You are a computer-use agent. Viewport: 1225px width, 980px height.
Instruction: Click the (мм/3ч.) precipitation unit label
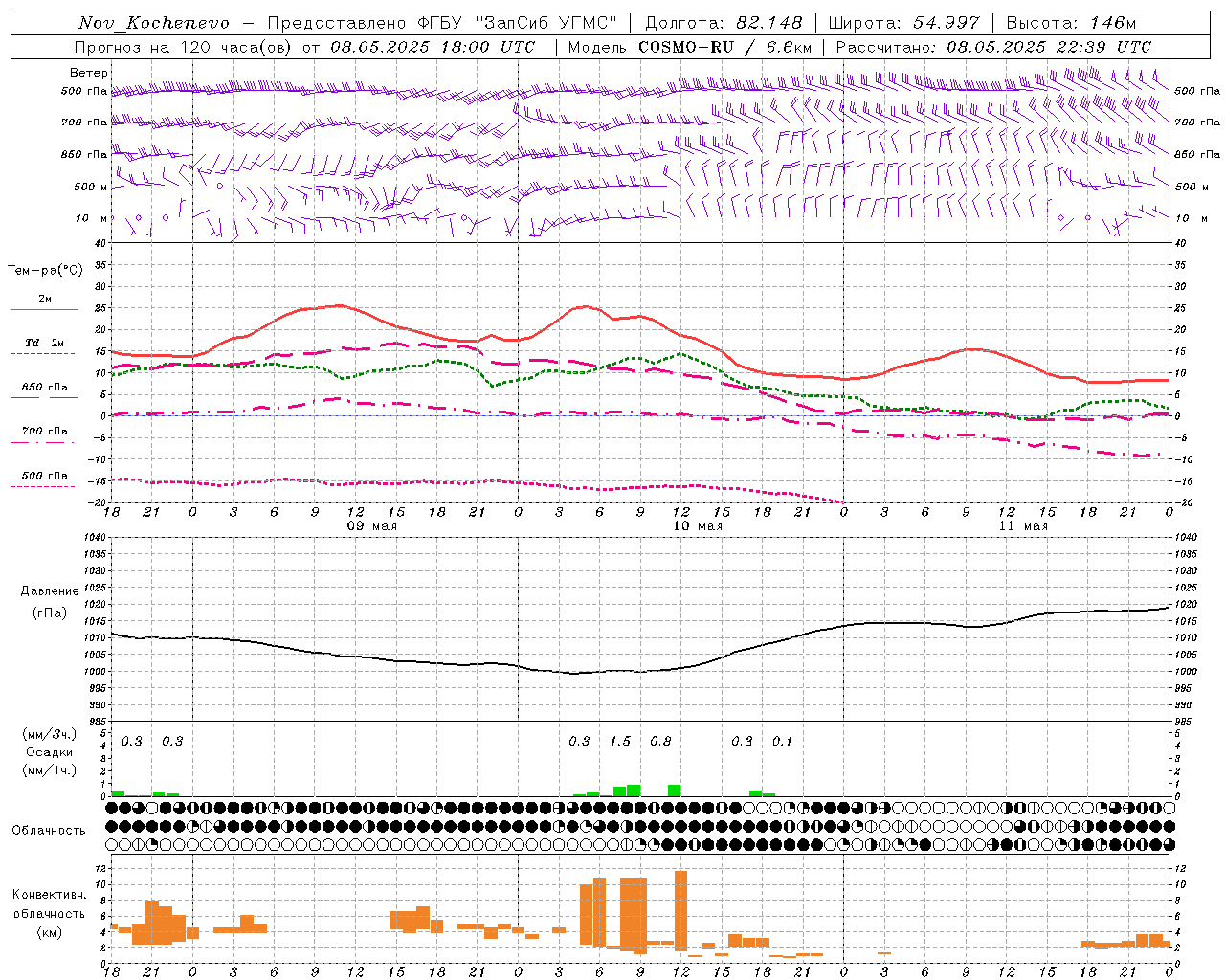50,734
